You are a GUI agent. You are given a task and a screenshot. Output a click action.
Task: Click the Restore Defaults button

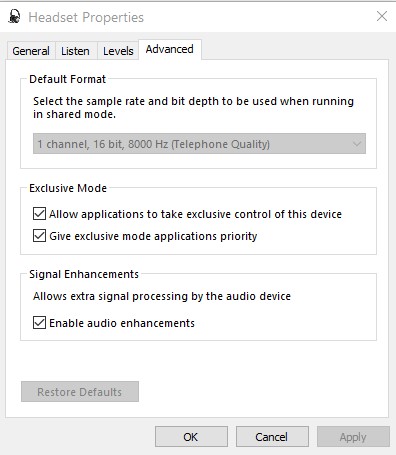click(x=80, y=392)
